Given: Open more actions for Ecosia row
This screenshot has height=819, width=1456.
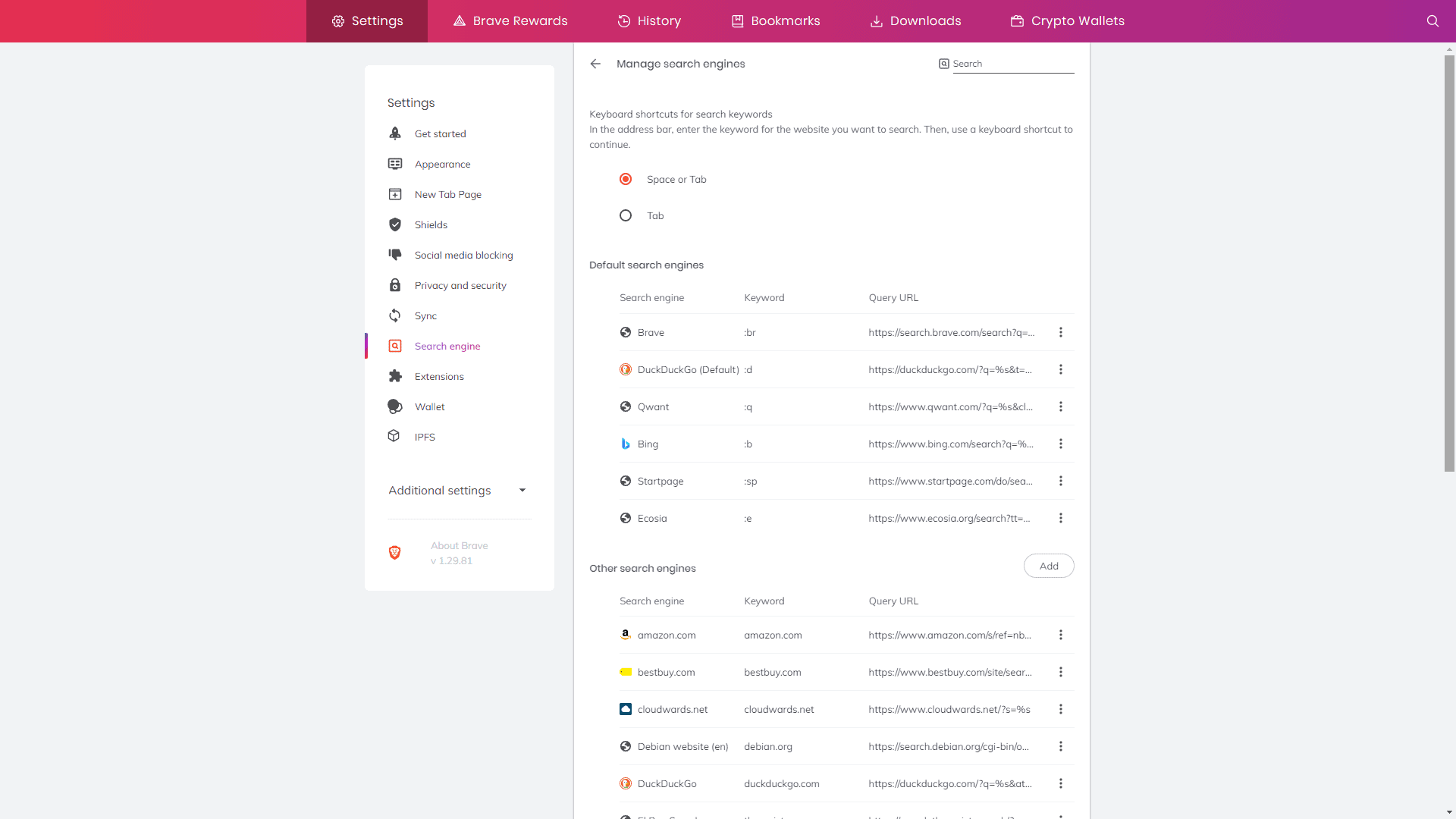Looking at the screenshot, I should (x=1061, y=518).
